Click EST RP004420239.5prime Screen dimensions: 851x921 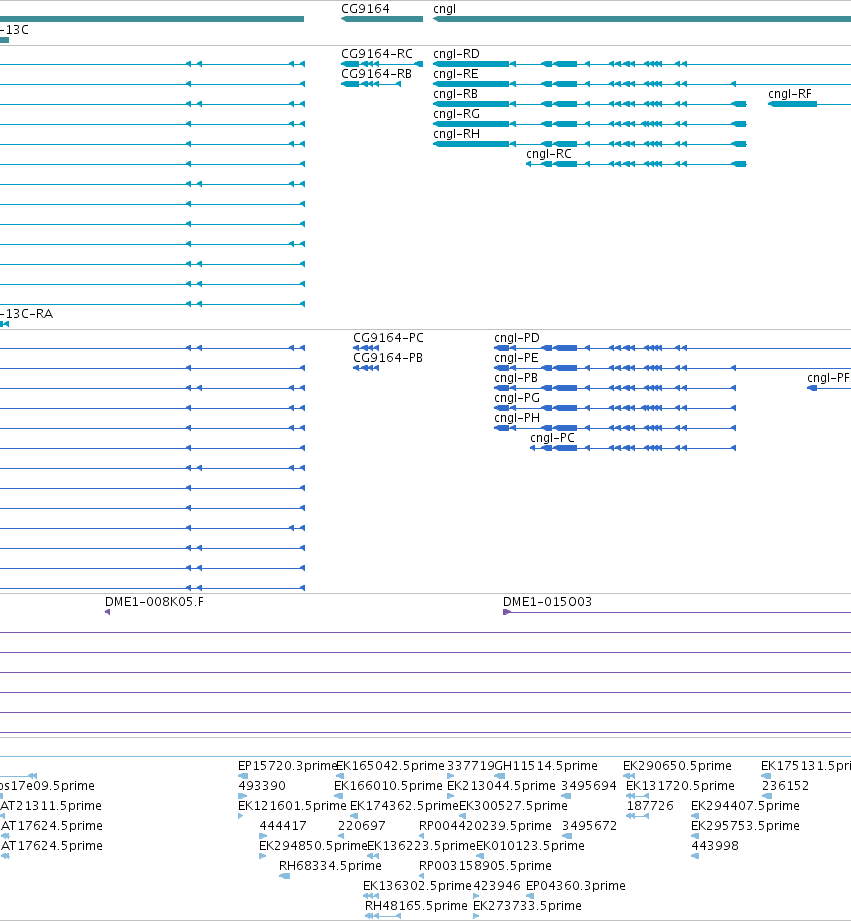pyautogui.click(x=485, y=825)
